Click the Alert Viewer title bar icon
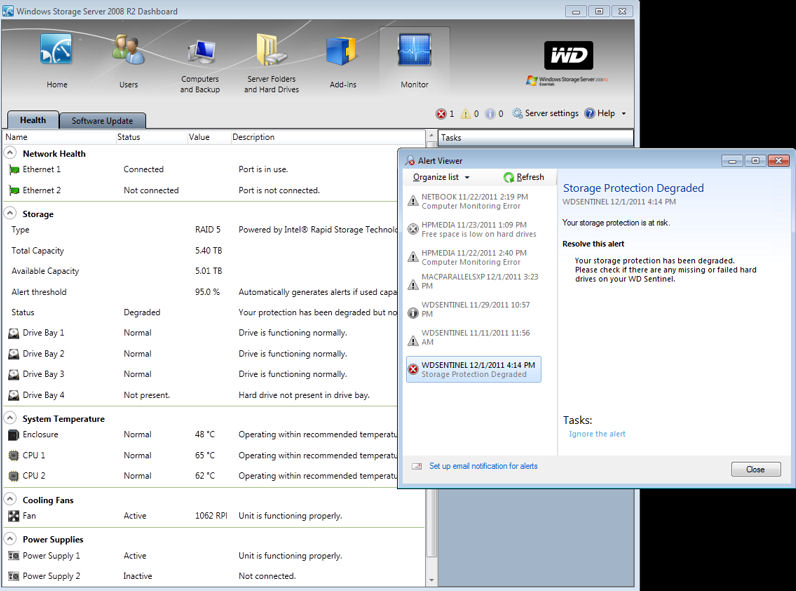The width and height of the screenshot is (796, 591). (410, 161)
